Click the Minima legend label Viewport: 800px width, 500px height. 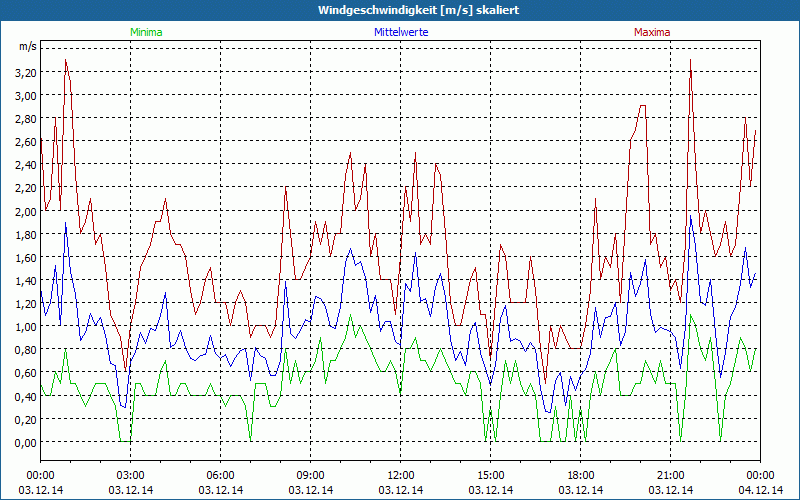(x=146, y=32)
